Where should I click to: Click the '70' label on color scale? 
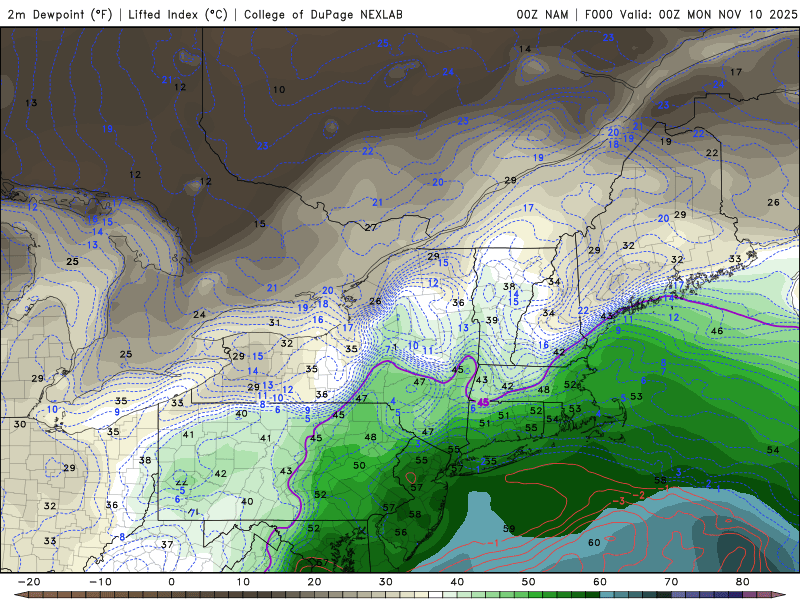(671, 582)
